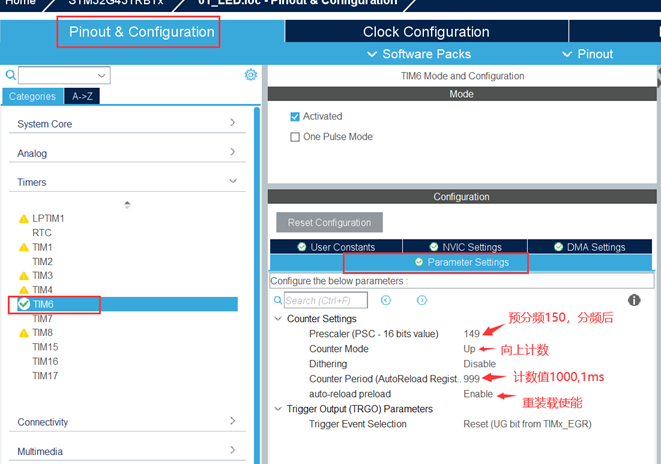Screen dimensions: 661x464
Task: Enable the One Pulse Mode checkbox
Action: tap(295, 137)
